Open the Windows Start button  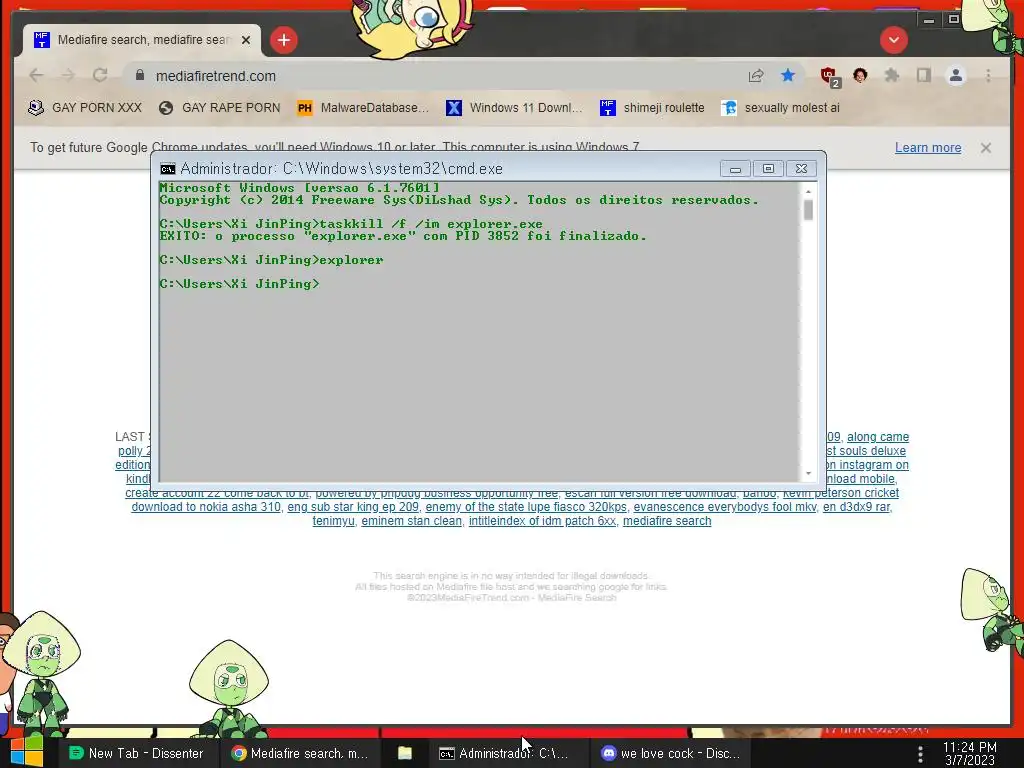pyautogui.click(x=27, y=752)
